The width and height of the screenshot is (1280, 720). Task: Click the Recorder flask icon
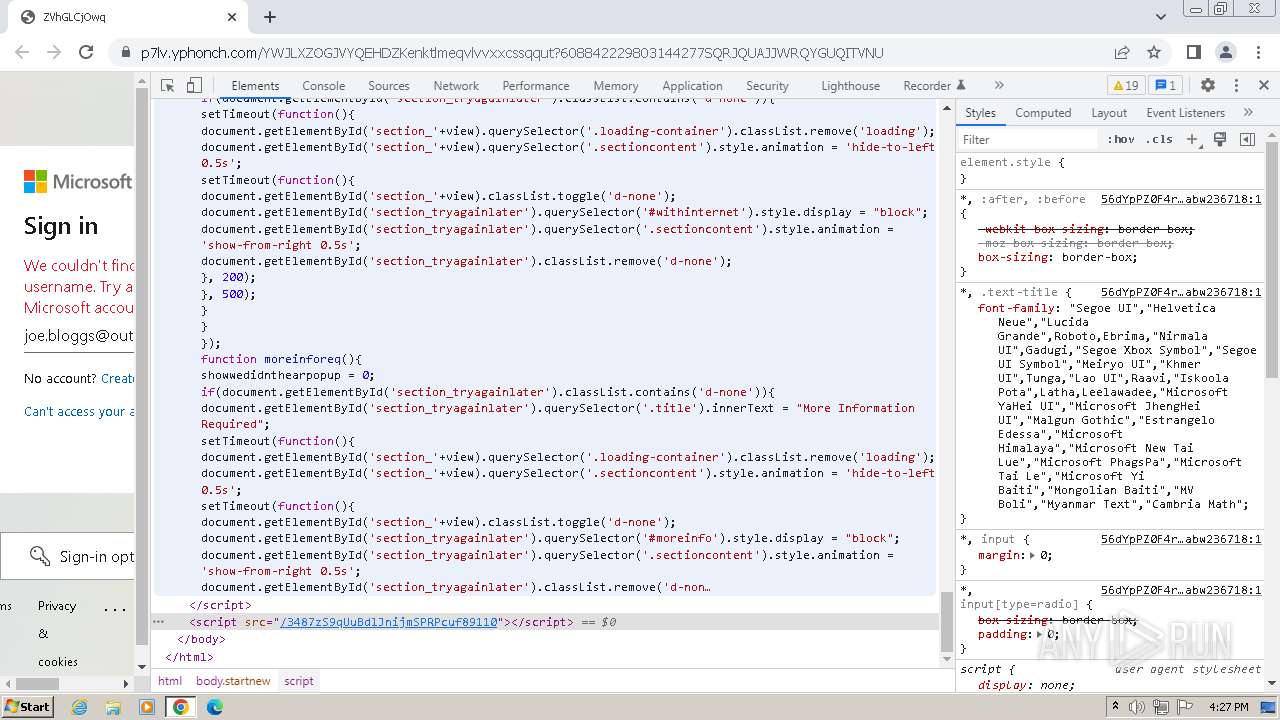961,86
